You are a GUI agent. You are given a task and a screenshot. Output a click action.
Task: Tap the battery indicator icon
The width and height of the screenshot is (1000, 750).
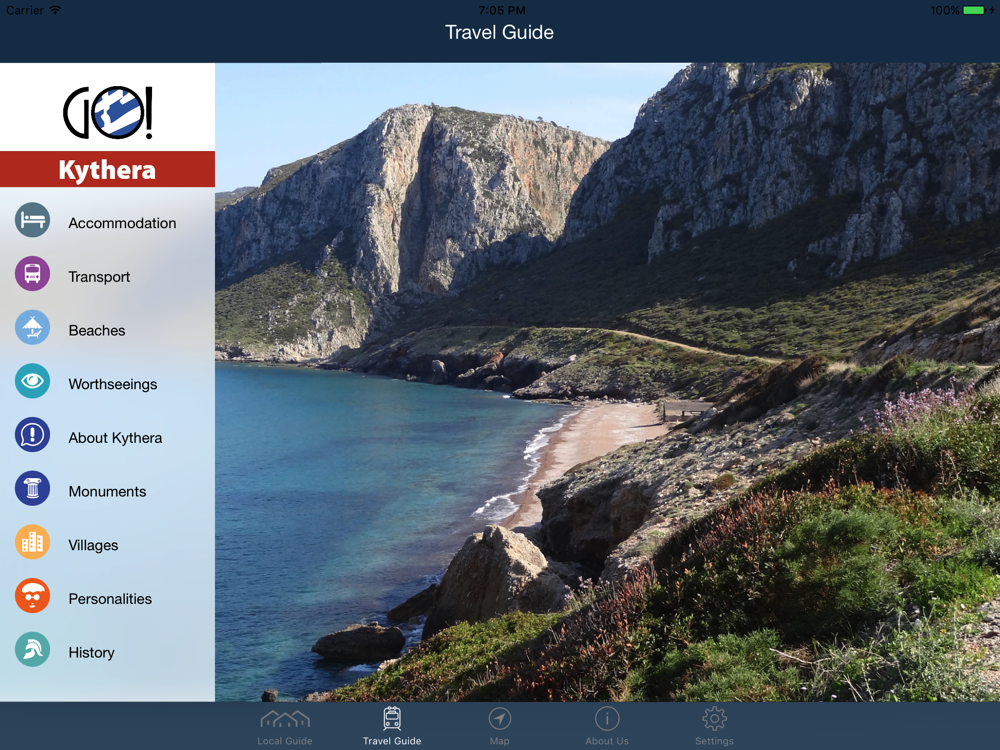[974, 10]
